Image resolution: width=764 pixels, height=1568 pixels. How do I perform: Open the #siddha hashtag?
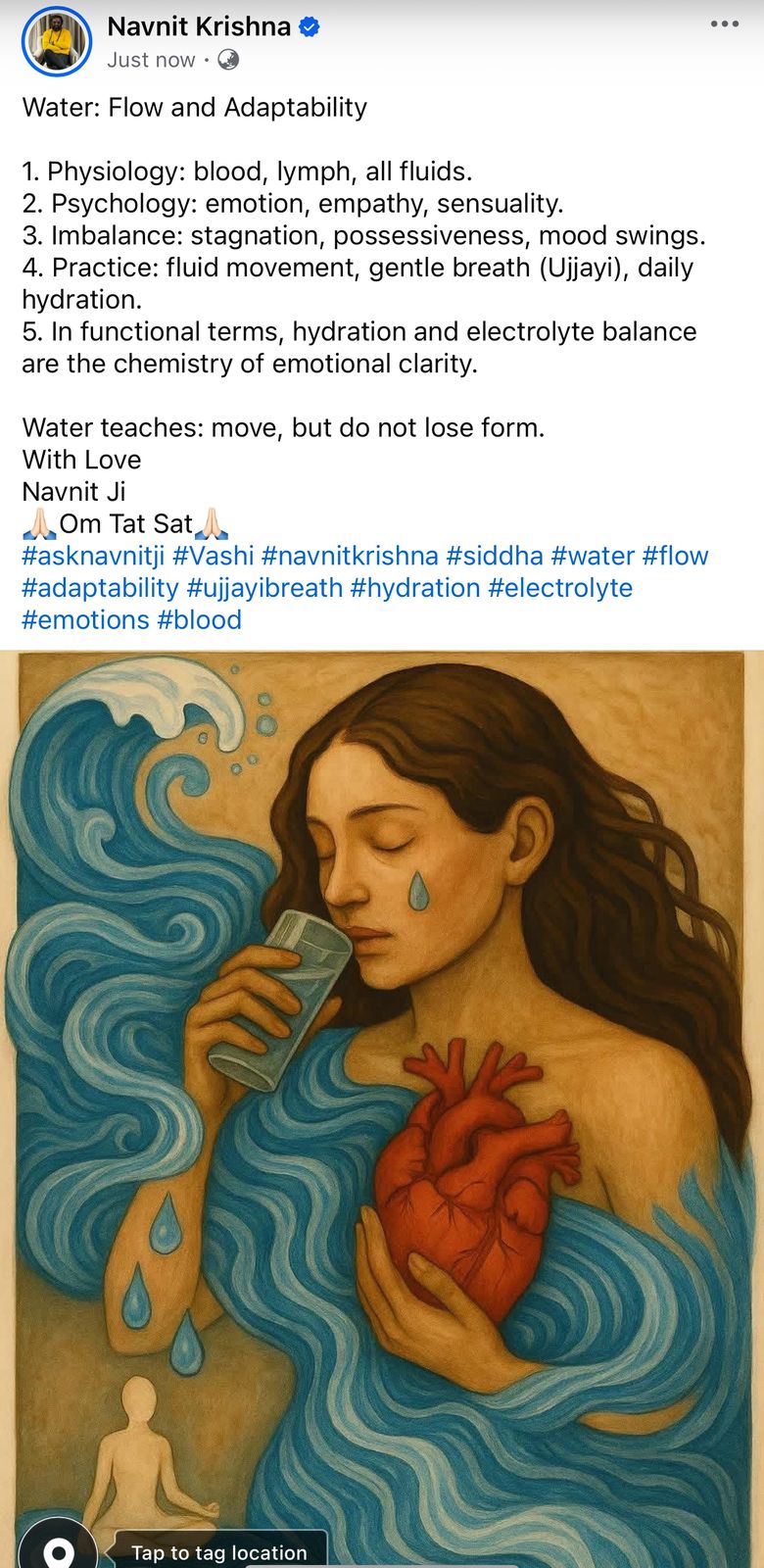[x=495, y=557]
